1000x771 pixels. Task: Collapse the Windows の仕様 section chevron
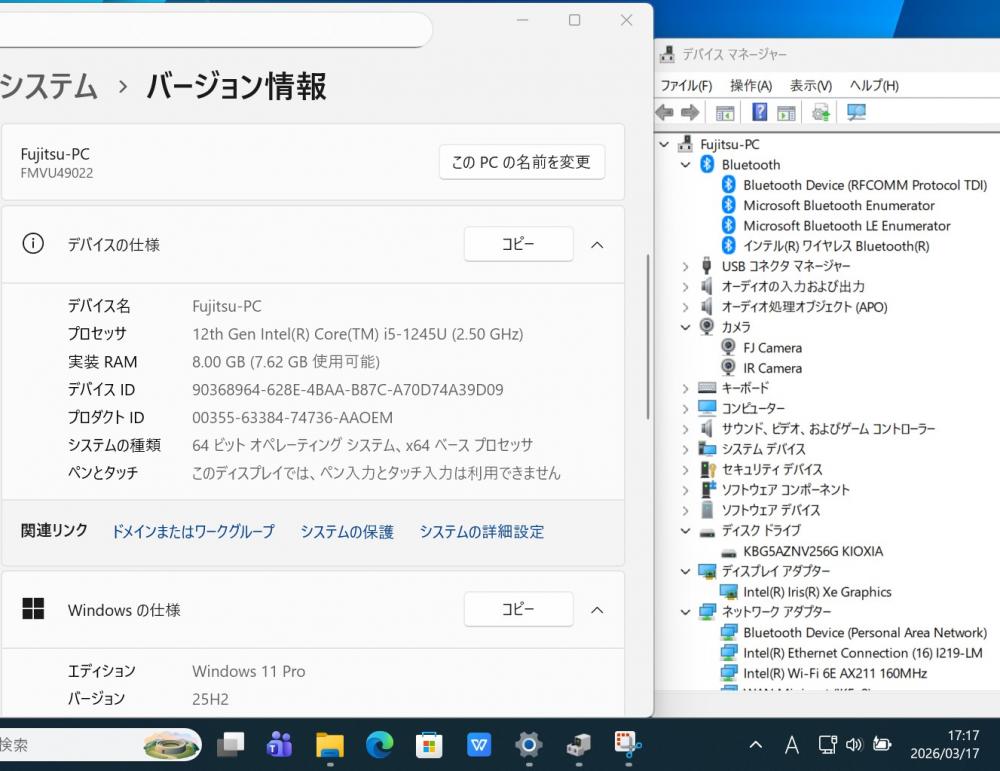[597, 610]
